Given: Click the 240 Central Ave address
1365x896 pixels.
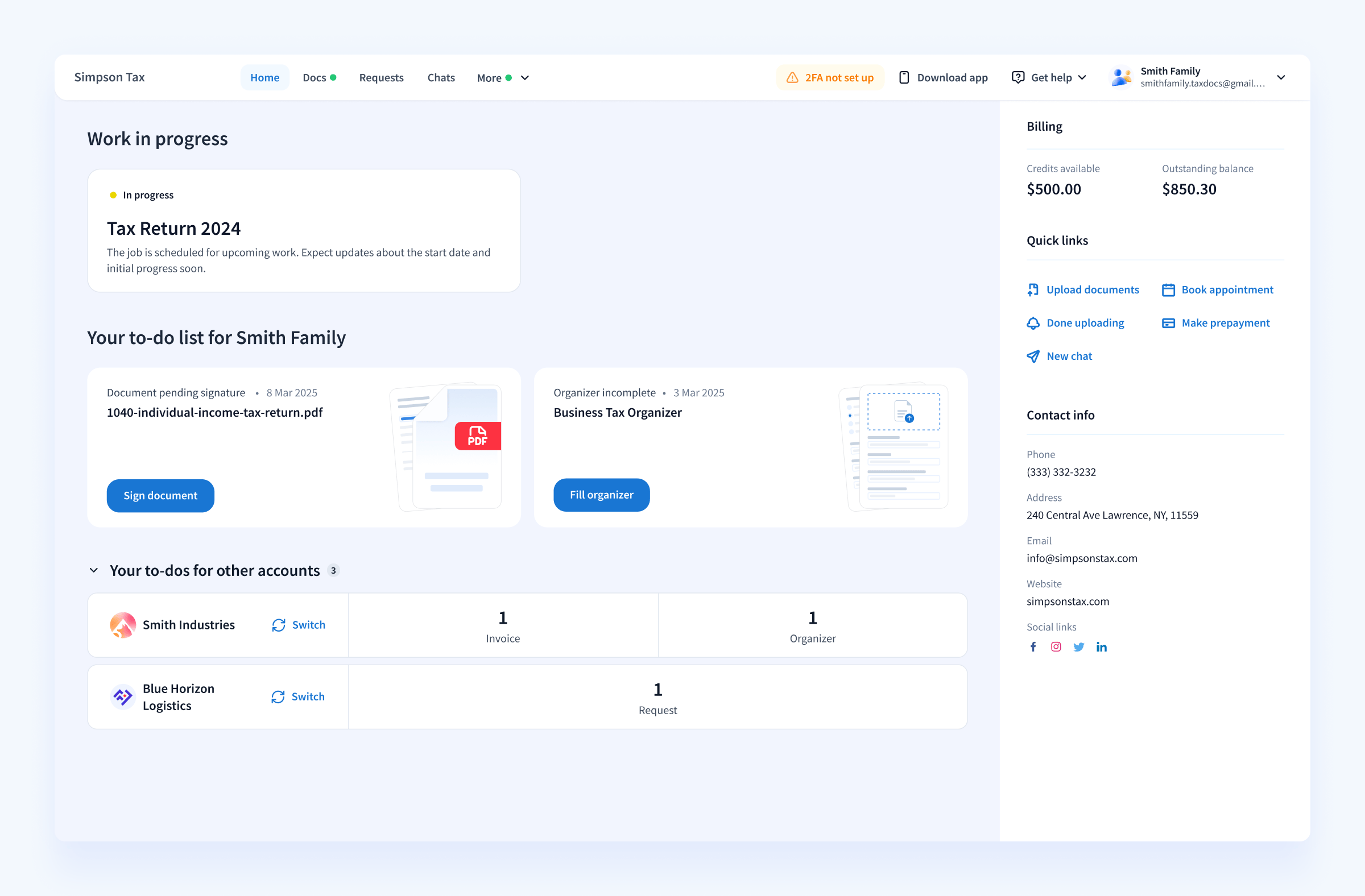Looking at the screenshot, I should [x=1112, y=515].
